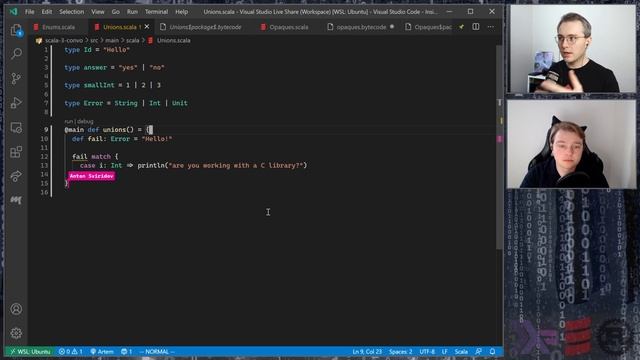Image resolution: width=640 pixels, height=360 pixels.
Task: Click the Anton Sviridov cursor label
Action: tap(91, 176)
